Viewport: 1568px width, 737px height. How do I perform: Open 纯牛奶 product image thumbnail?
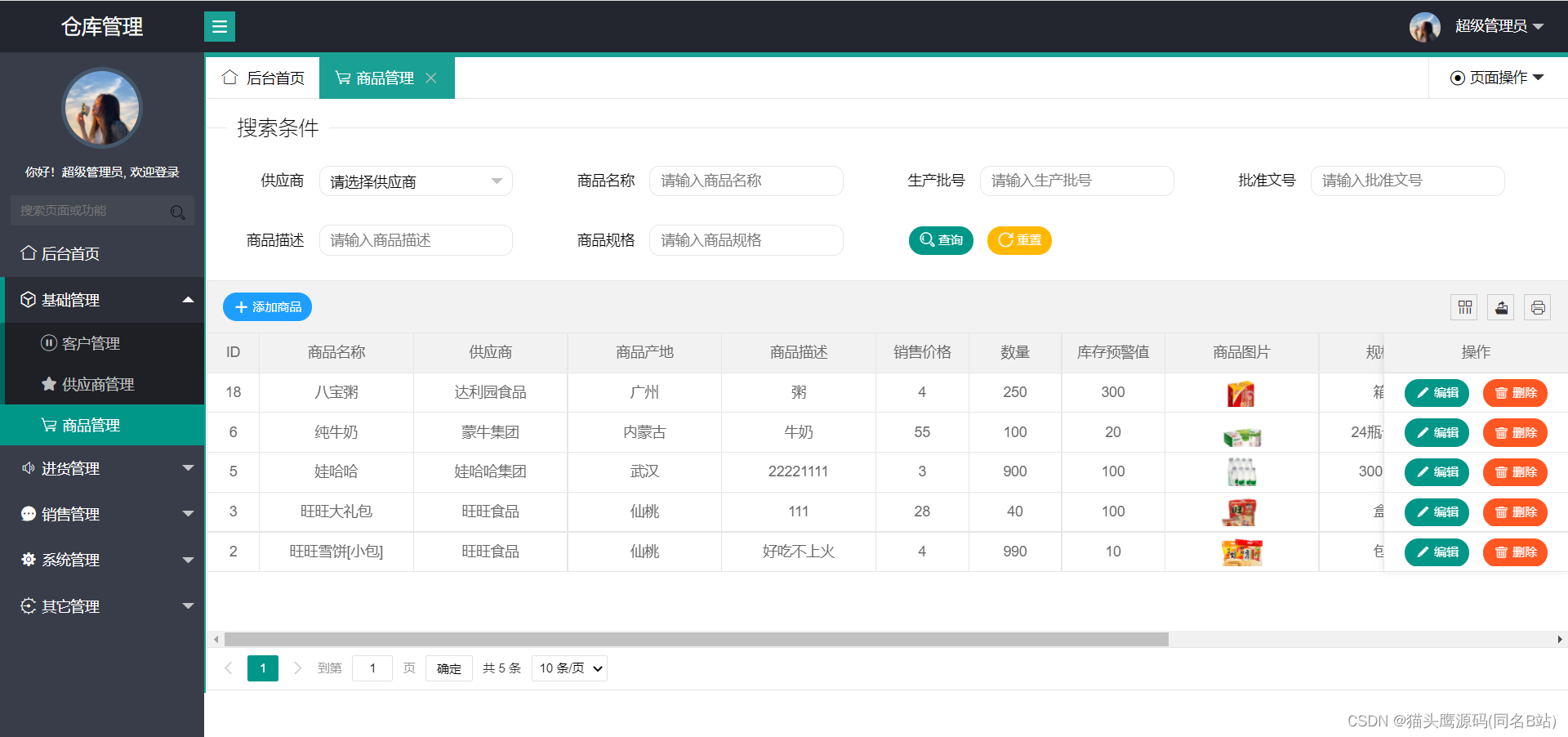click(x=1241, y=437)
